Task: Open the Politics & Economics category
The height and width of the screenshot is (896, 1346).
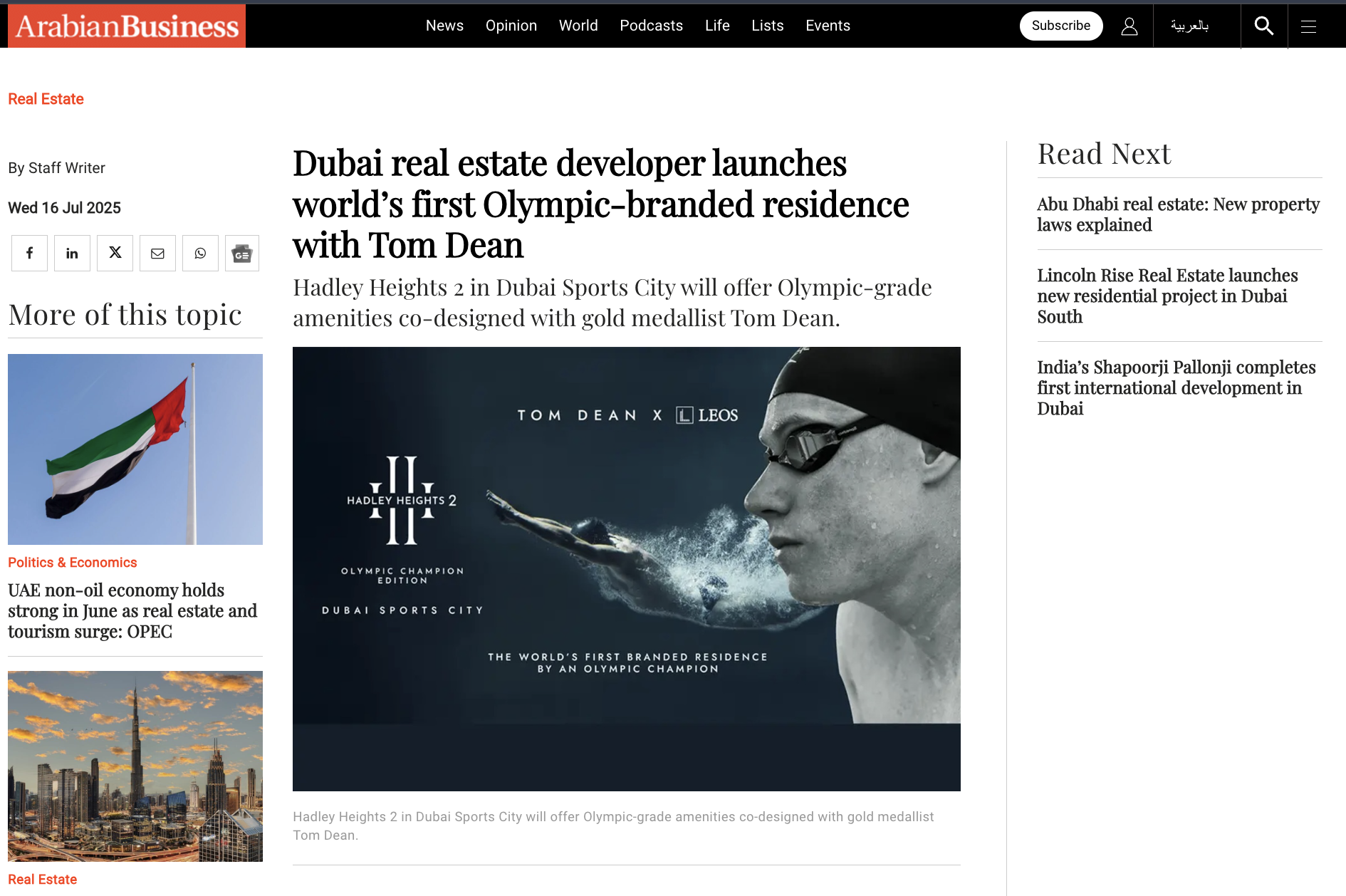Action: coord(72,563)
